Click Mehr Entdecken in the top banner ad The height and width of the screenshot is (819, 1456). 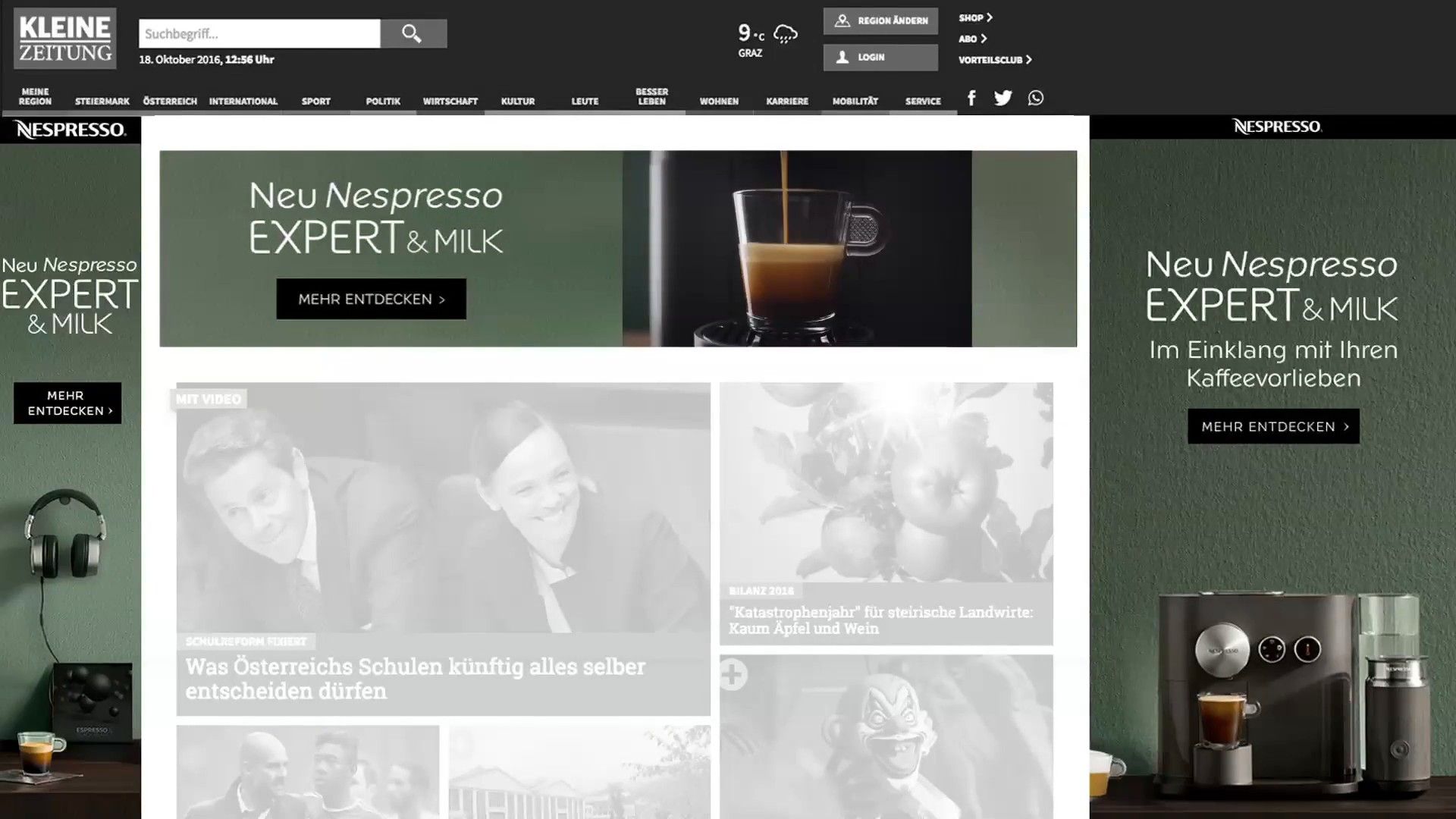pos(372,299)
